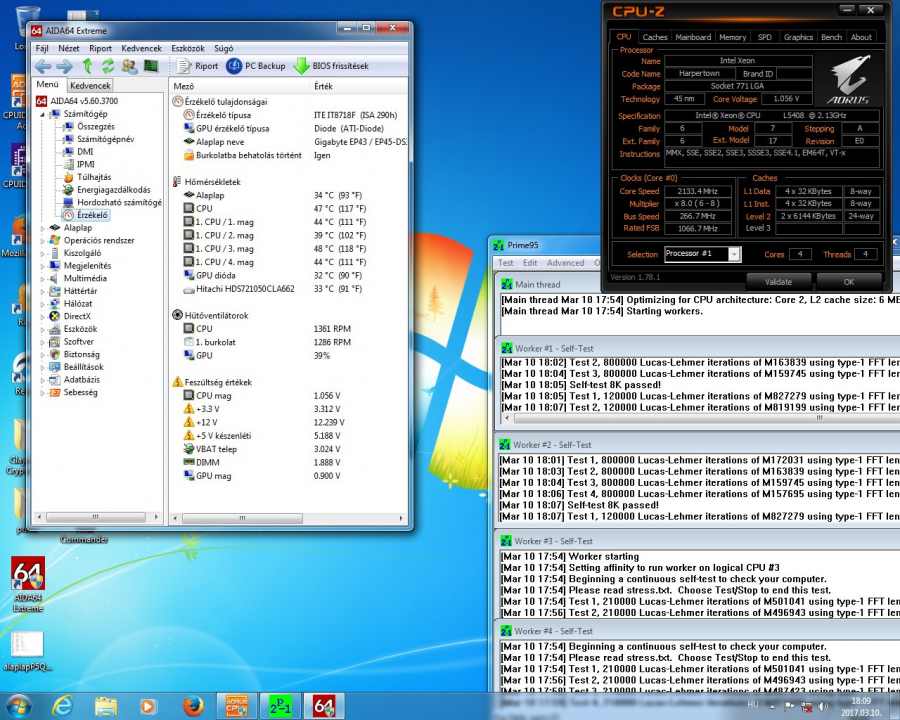Expand the Hálózat tree node

point(42,304)
